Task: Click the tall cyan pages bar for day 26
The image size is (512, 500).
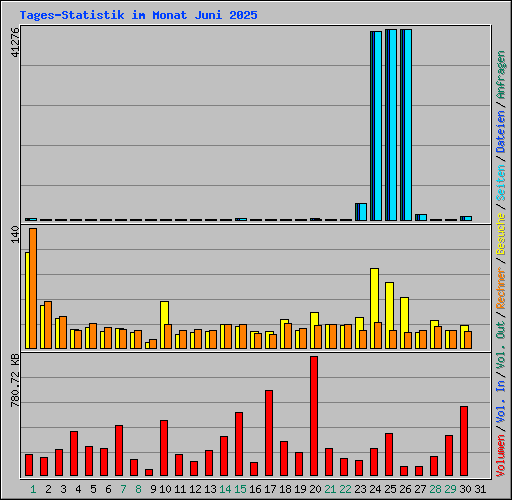Action: tap(408, 125)
